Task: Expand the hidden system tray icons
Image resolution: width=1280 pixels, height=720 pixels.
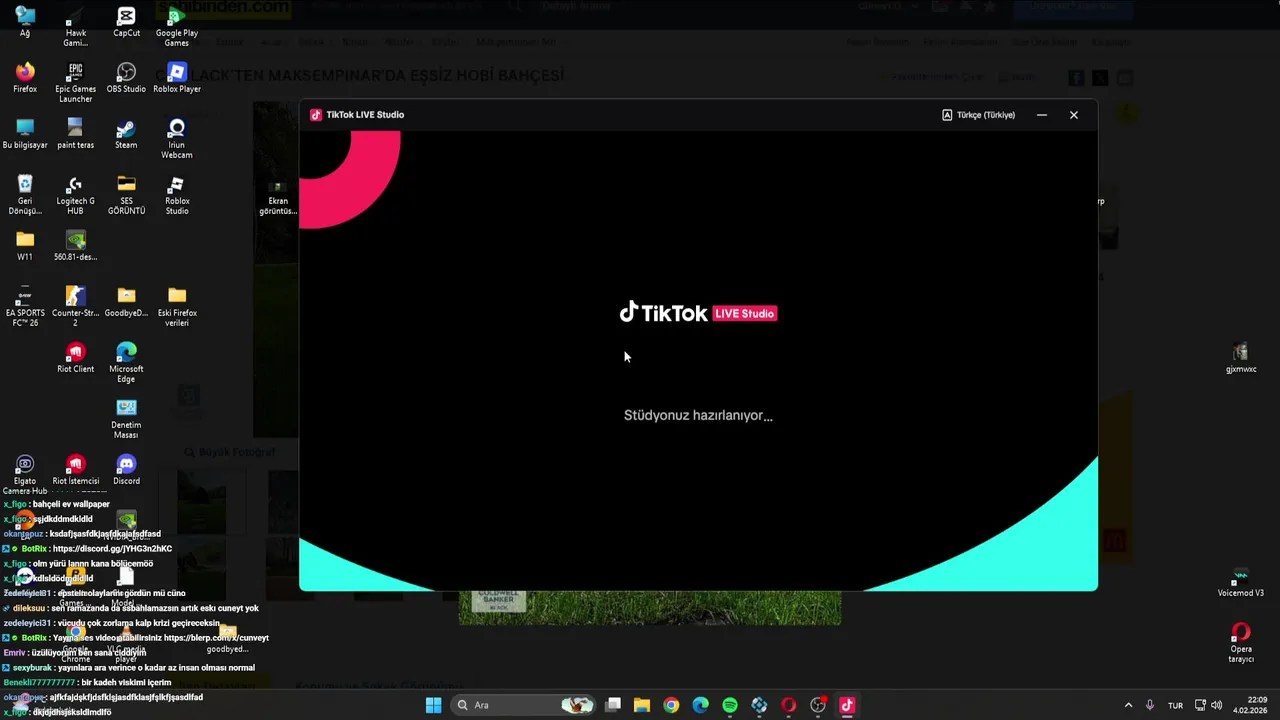Action: tap(1128, 705)
